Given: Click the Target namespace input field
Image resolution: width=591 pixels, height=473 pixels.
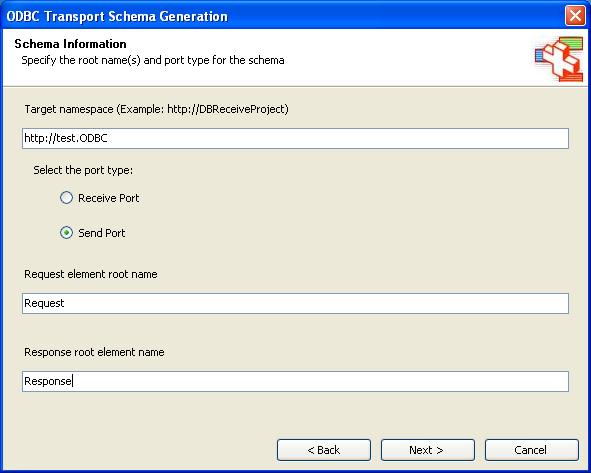Looking at the screenshot, I should 295,138.
